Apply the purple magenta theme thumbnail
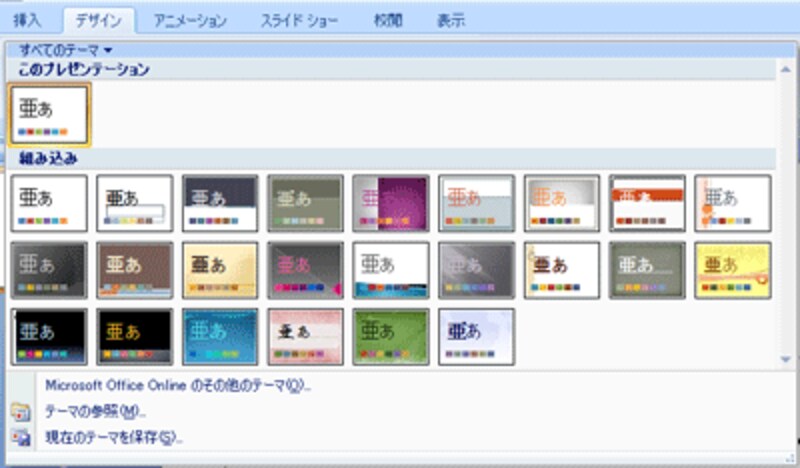The width and height of the screenshot is (800, 468). (390, 204)
